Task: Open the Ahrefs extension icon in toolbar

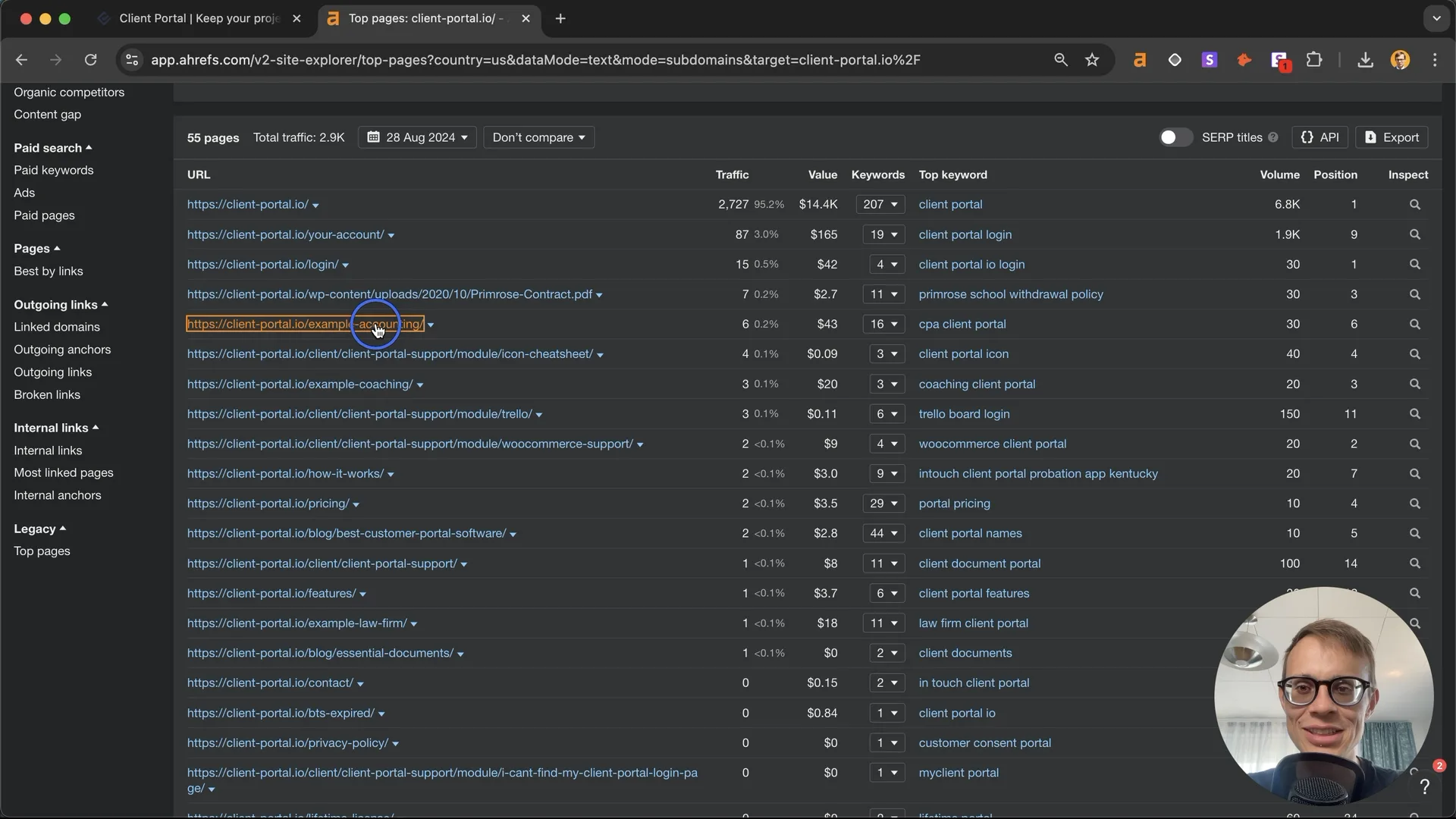Action: tap(1139, 60)
